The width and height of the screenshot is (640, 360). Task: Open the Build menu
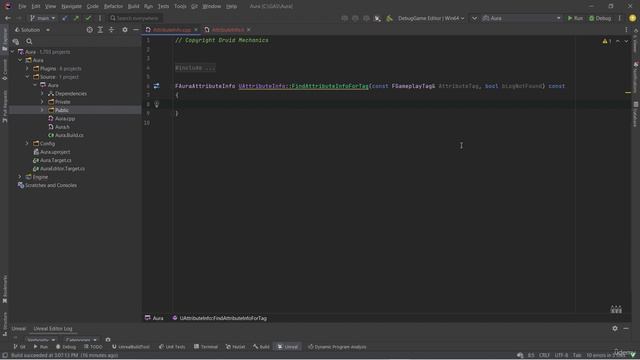(x=133, y=6)
